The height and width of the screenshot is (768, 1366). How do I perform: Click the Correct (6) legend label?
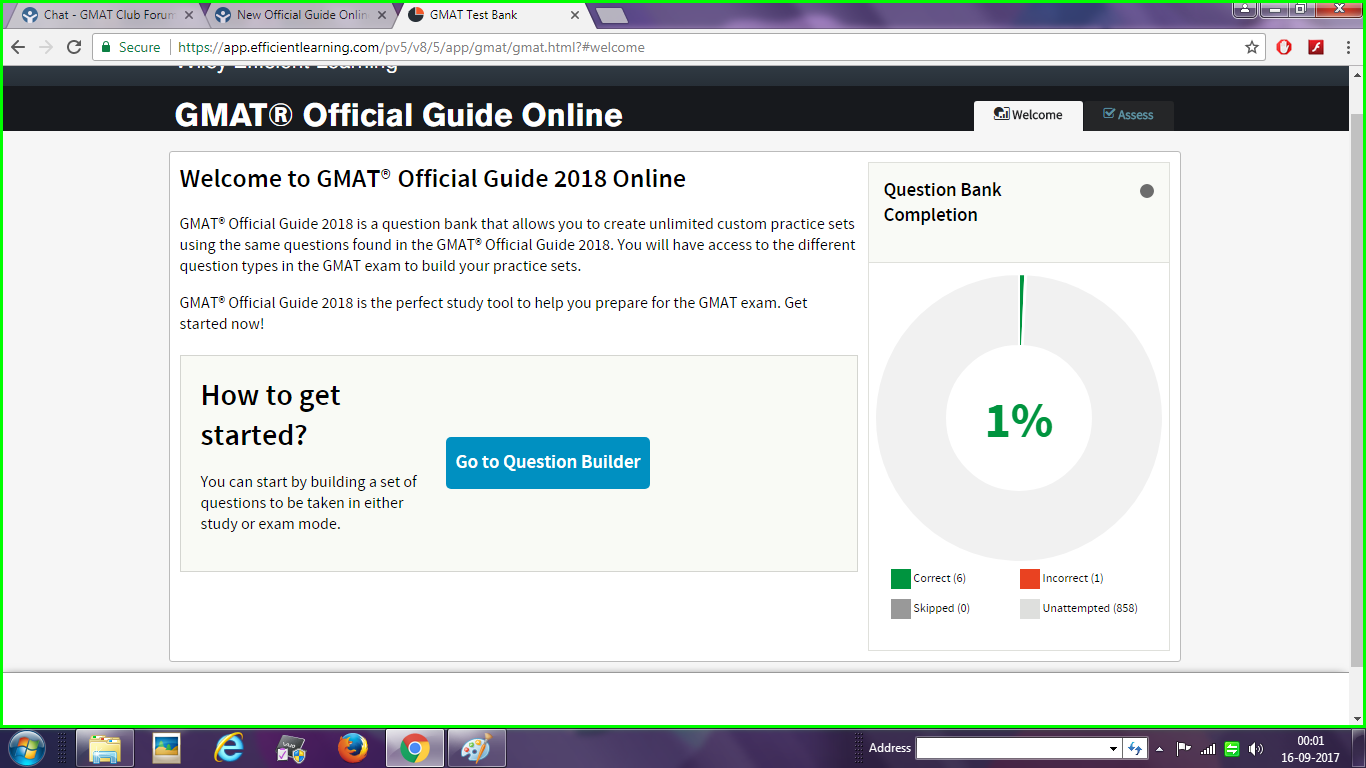coord(939,578)
